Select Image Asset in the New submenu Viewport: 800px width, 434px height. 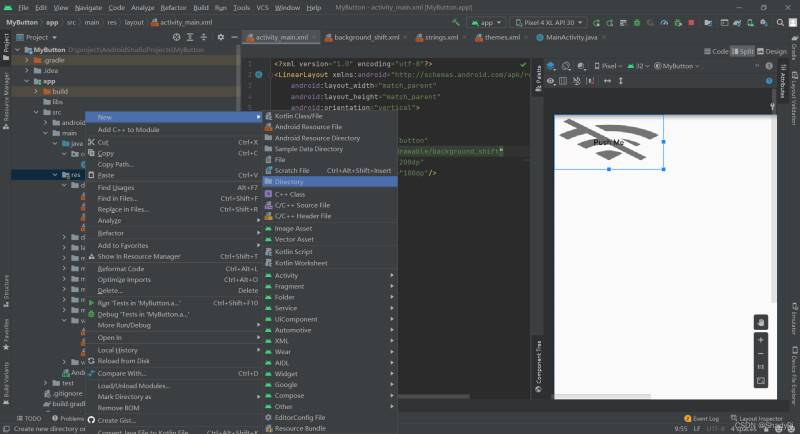coord(294,228)
